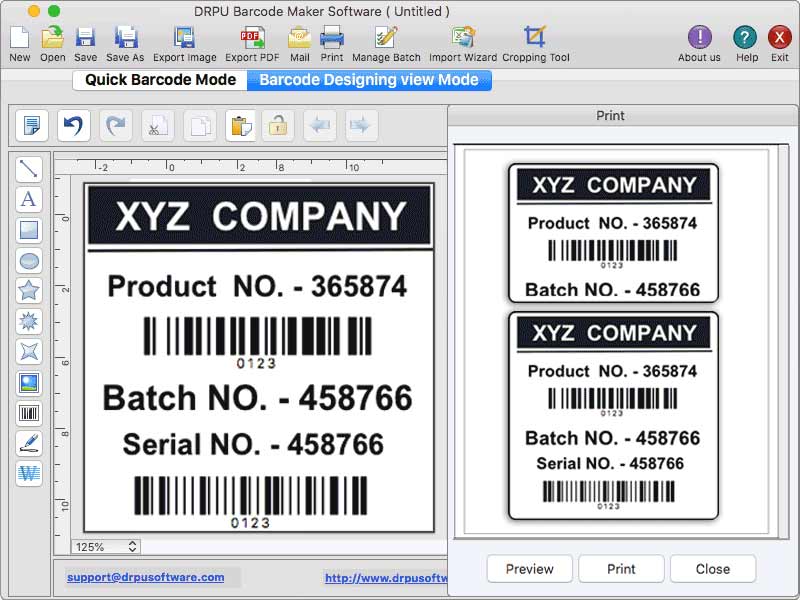Redo the last action
The height and width of the screenshot is (600, 800).
115,126
